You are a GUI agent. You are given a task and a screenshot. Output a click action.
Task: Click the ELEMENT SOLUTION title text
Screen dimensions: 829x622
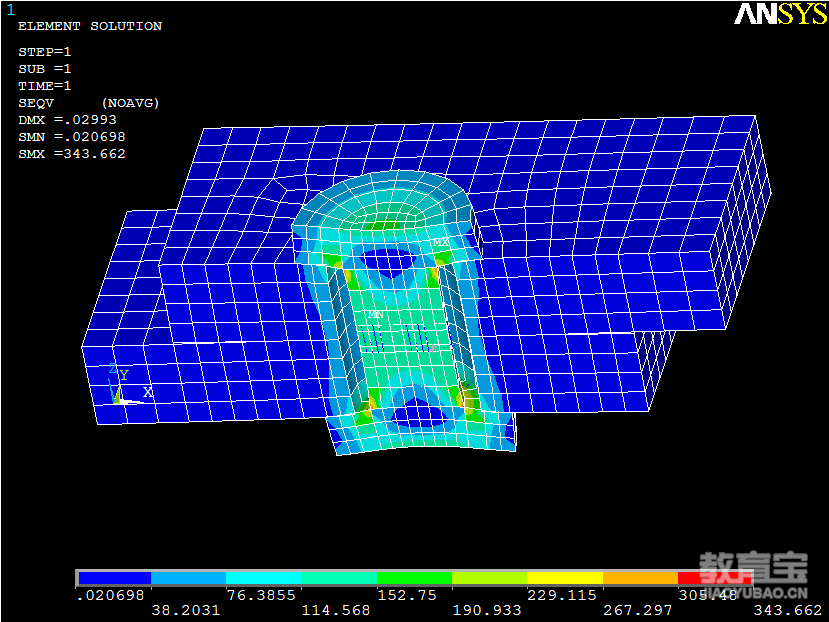pyautogui.click(x=90, y=26)
